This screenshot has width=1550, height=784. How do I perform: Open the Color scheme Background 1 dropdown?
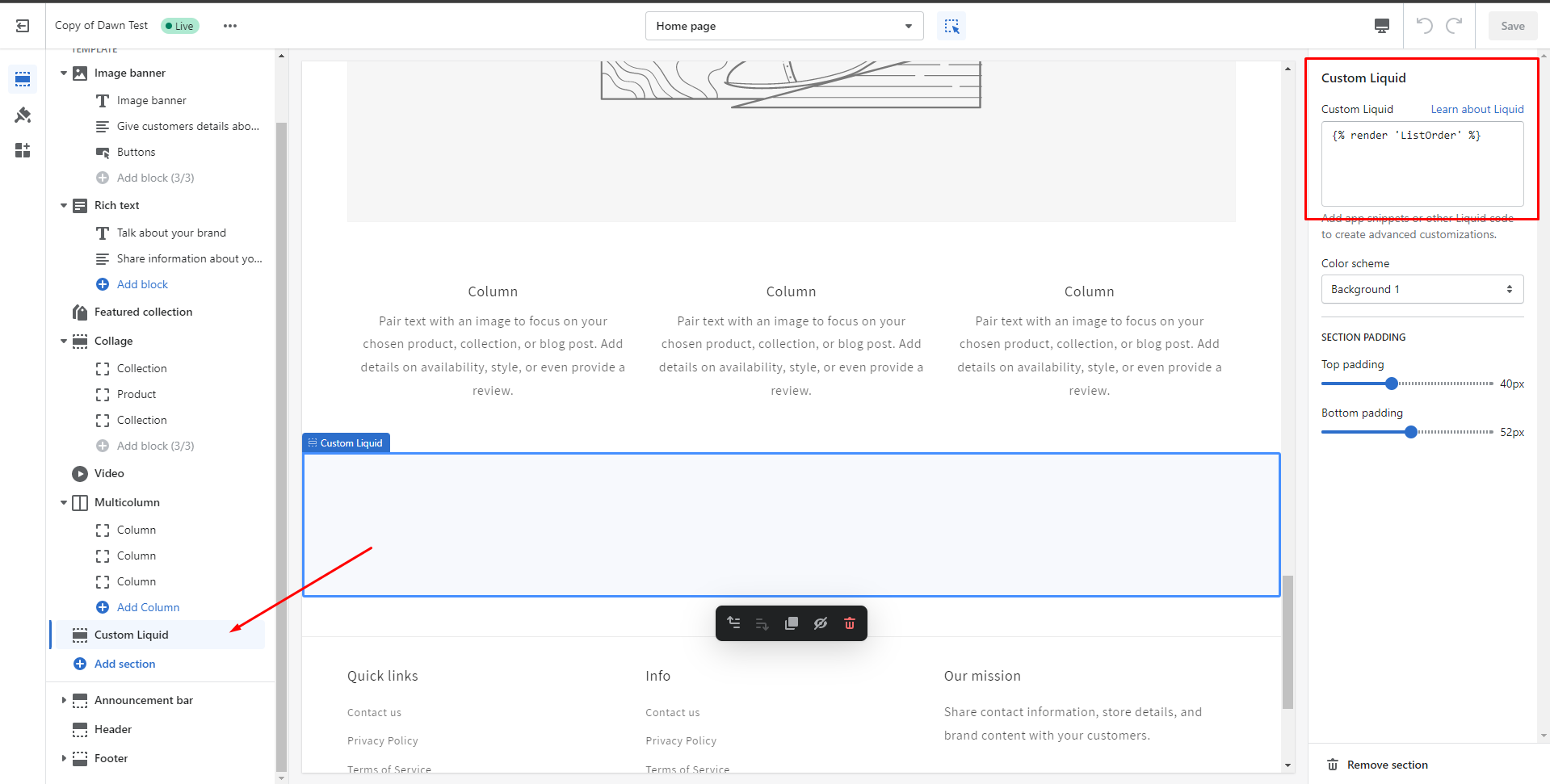coord(1422,289)
